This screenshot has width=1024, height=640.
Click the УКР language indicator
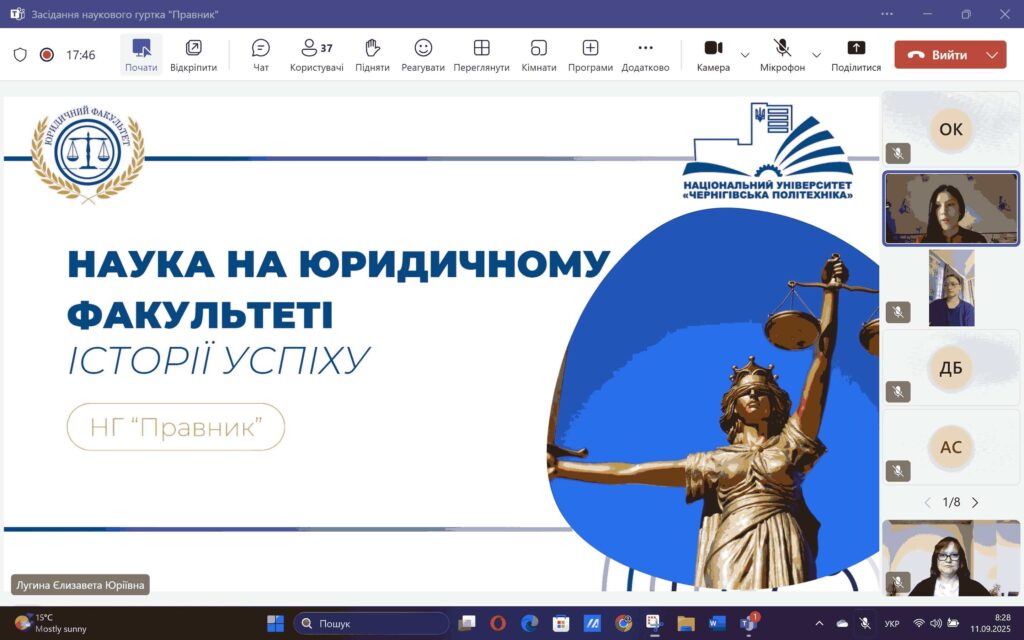coord(892,624)
